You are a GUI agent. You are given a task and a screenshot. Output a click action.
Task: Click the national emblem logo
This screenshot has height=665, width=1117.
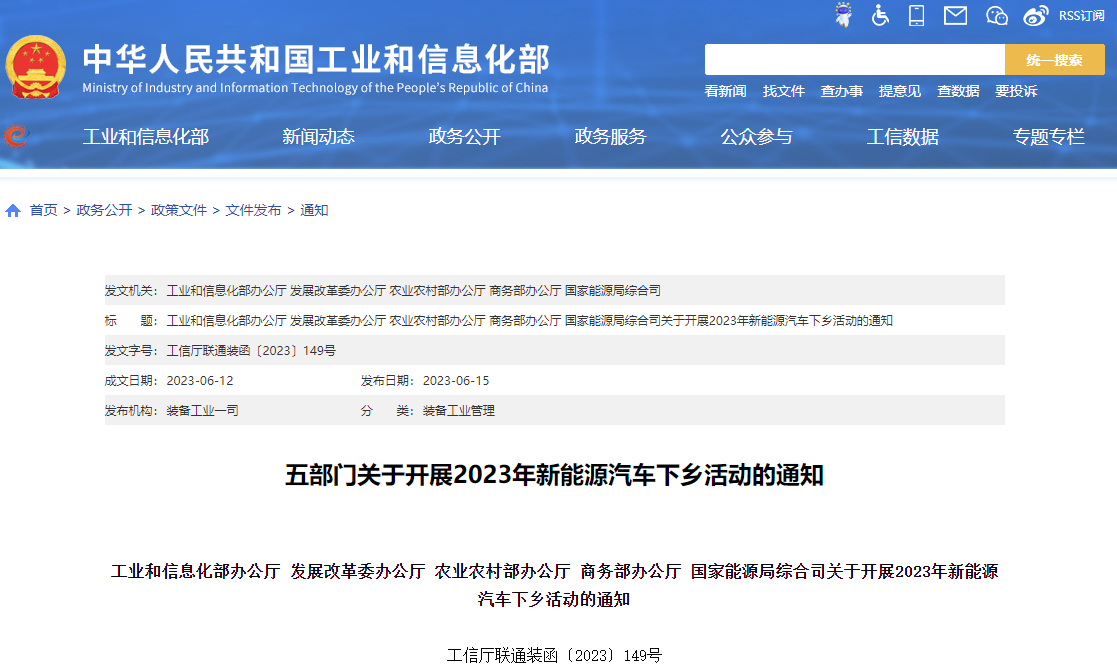coord(36,67)
